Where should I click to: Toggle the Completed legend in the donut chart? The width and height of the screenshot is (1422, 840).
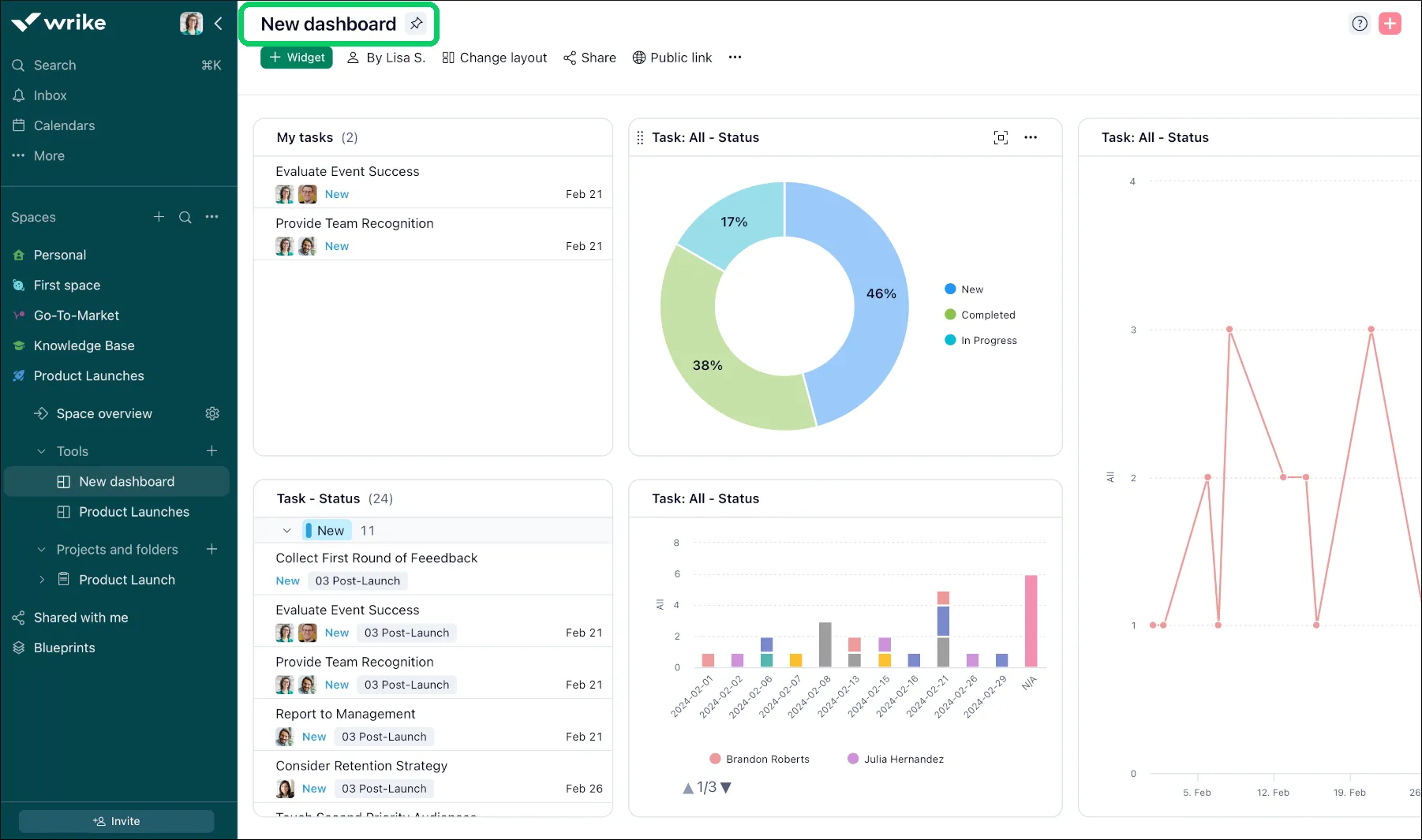coord(979,314)
